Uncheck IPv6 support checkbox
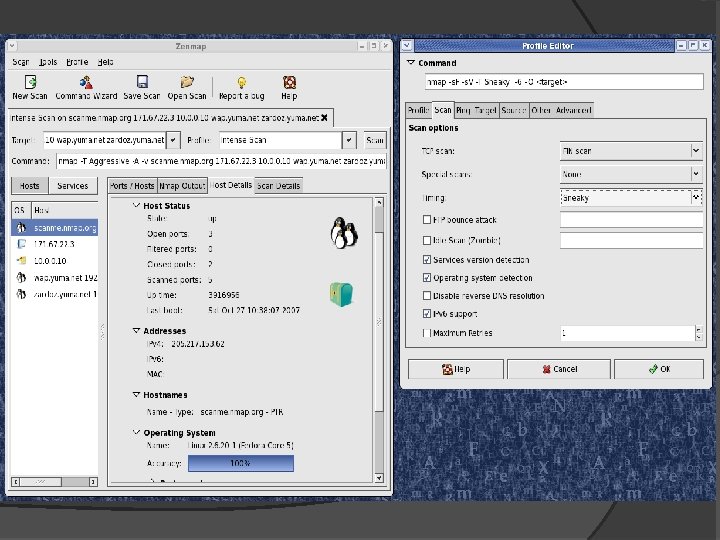 (x=427, y=314)
